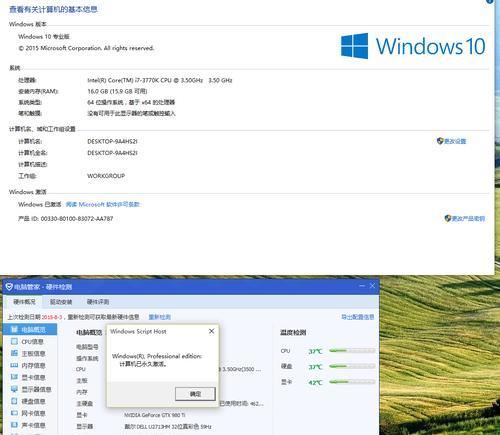Close the Windows Script Host dialog

pos(211,331)
